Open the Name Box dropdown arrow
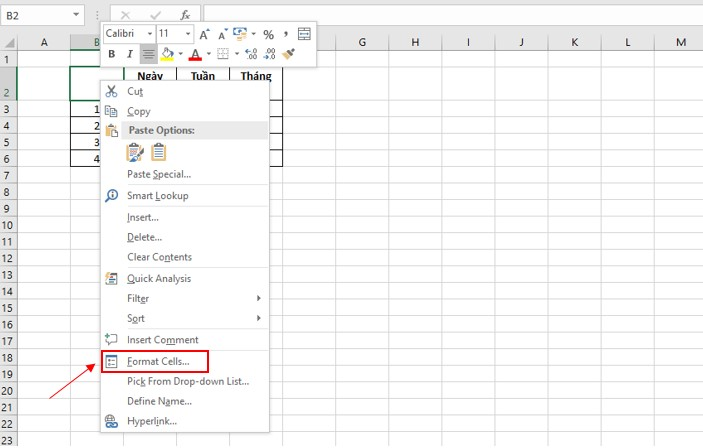 (x=76, y=15)
